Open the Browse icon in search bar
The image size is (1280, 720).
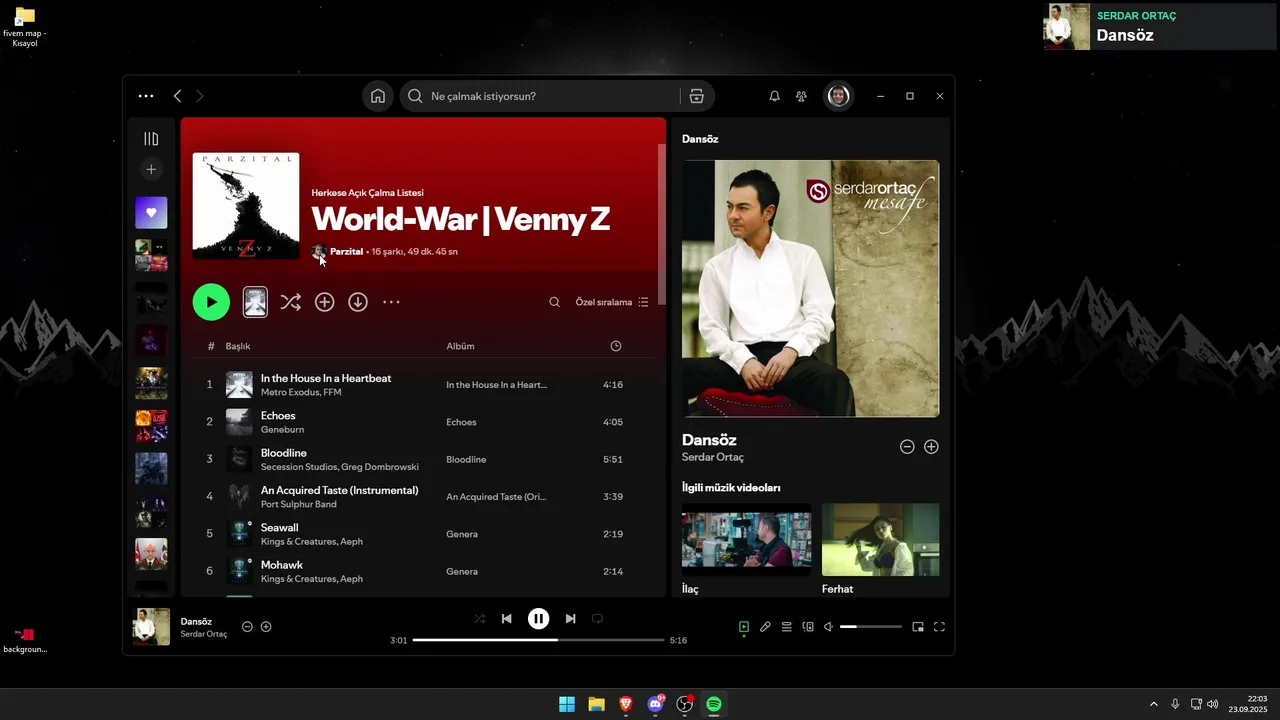(x=697, y=96)
